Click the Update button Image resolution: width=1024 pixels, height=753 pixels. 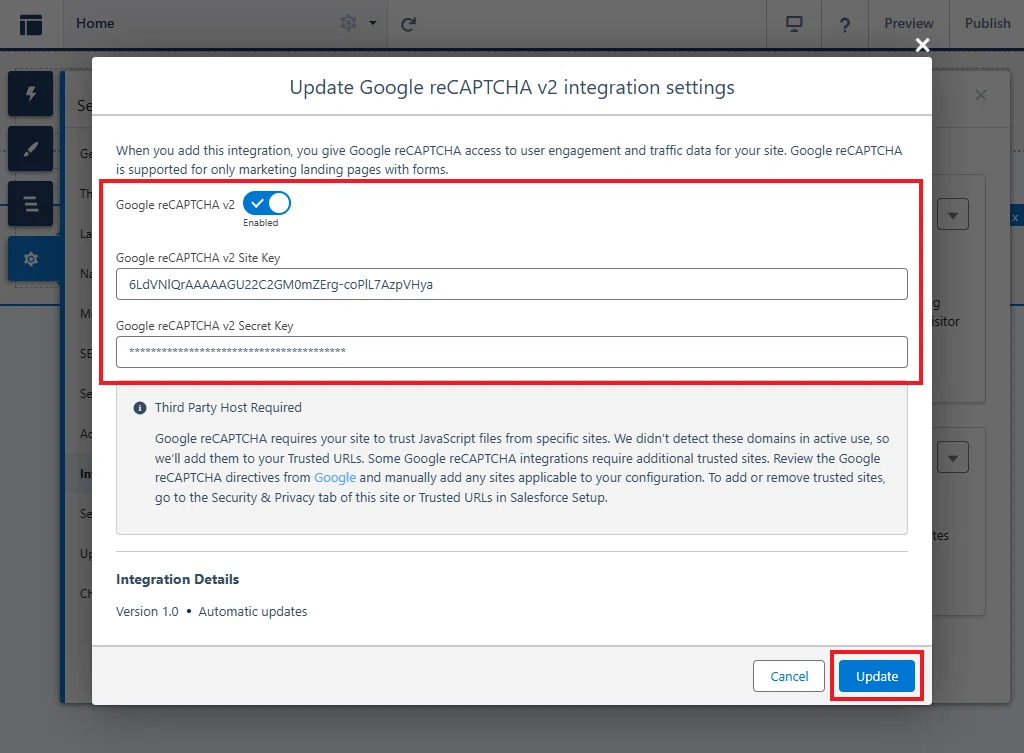(876, 676)
